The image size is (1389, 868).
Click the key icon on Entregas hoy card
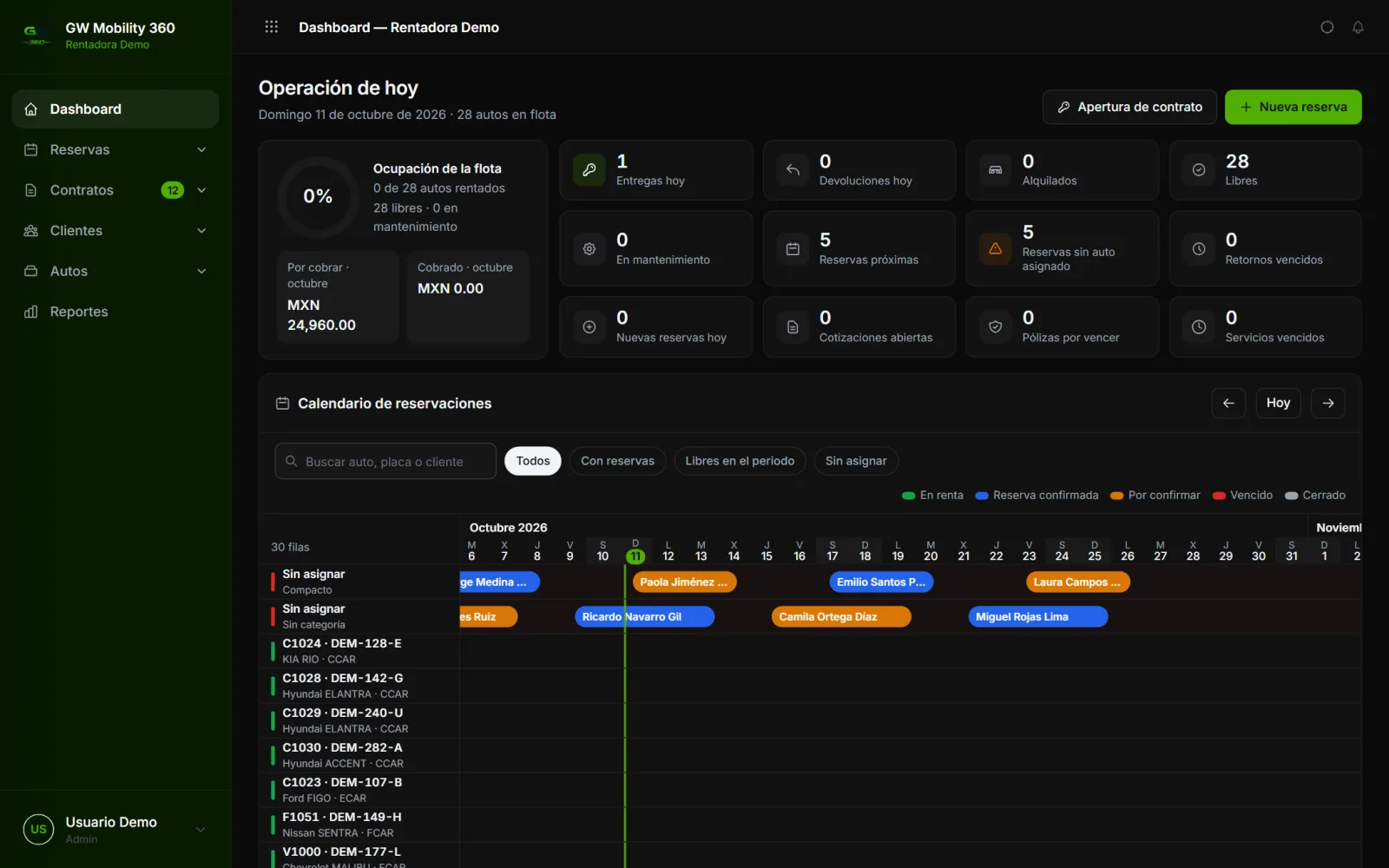(589, 170)
